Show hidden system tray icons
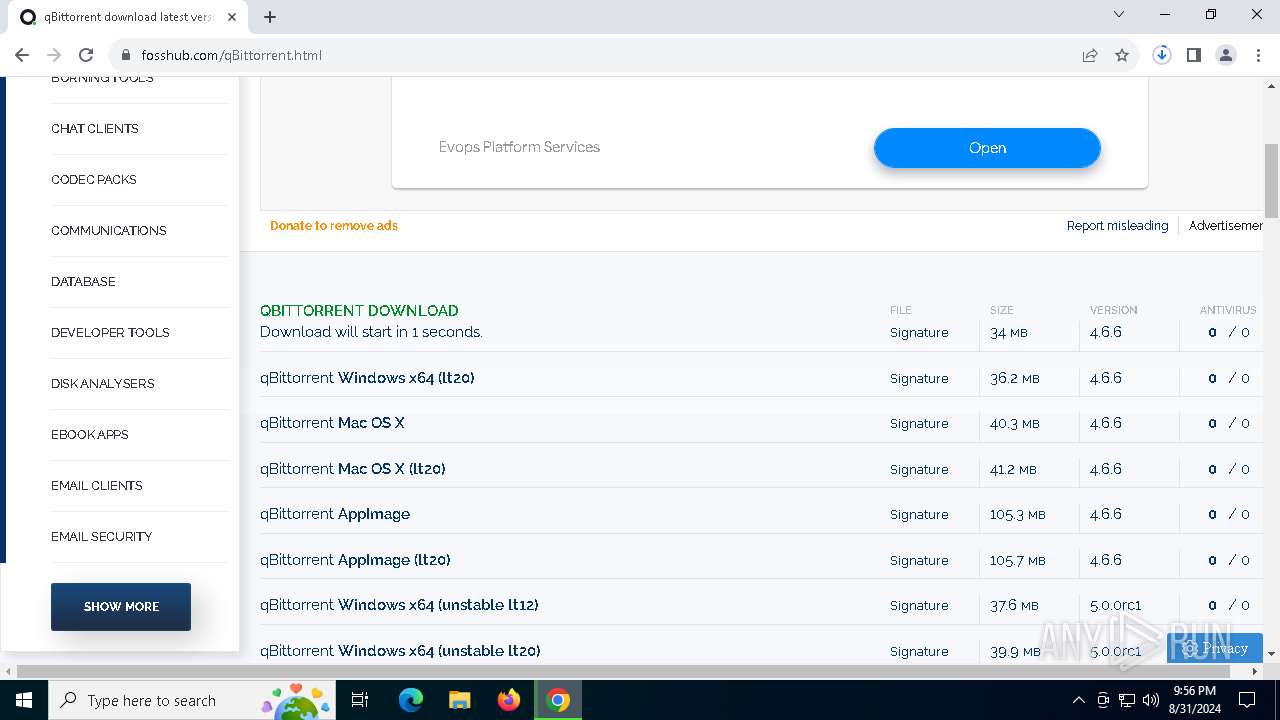 [x=1078, y=700]
